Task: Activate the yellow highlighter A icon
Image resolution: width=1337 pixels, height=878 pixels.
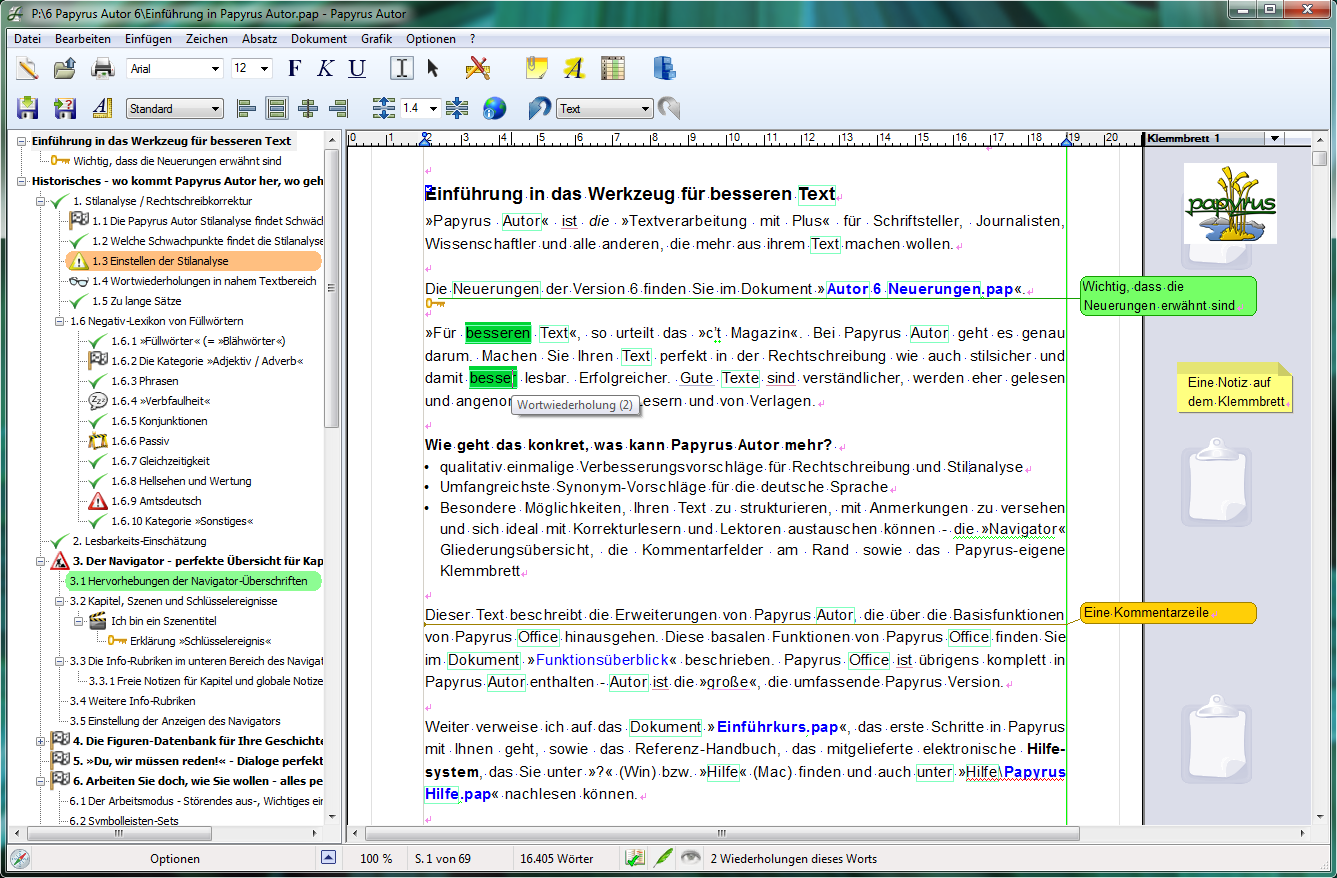Action: pyautogui.click(x=573, y=68)
